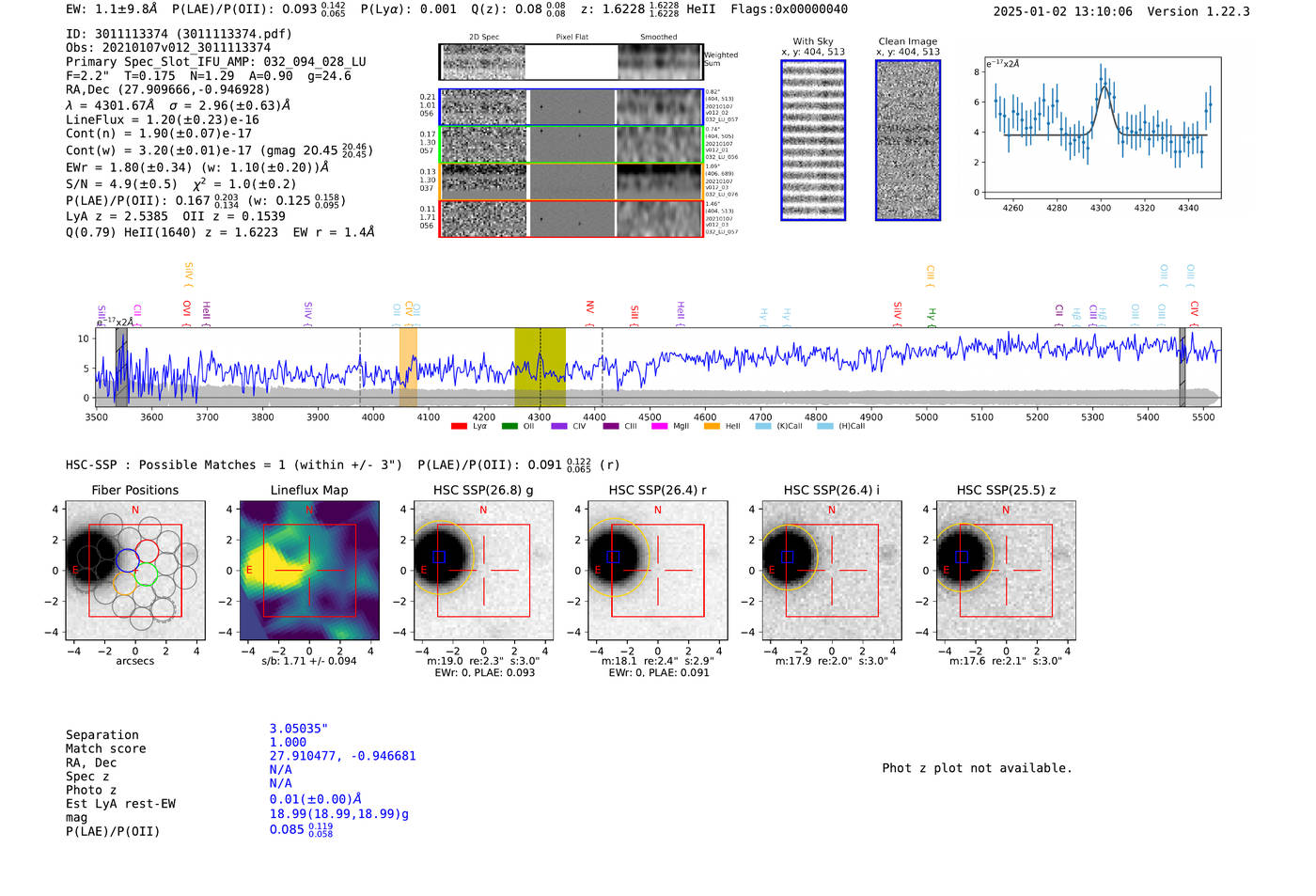The height and width of the screenshot is (896, 1316).
Task: Click the gray hatched band near 3550
Action: point(121,367)
